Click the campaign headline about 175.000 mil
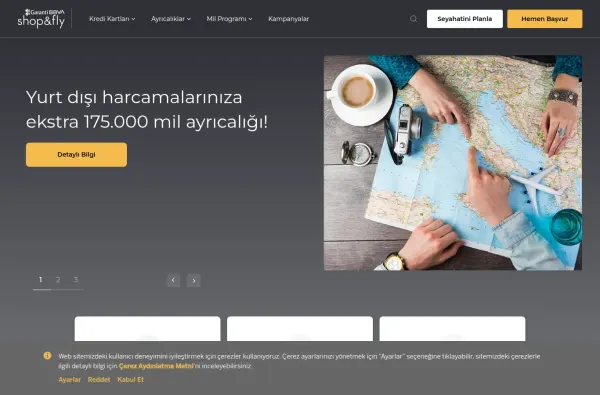This screenshot has width=600, height=395. click(x=147, y=109)
